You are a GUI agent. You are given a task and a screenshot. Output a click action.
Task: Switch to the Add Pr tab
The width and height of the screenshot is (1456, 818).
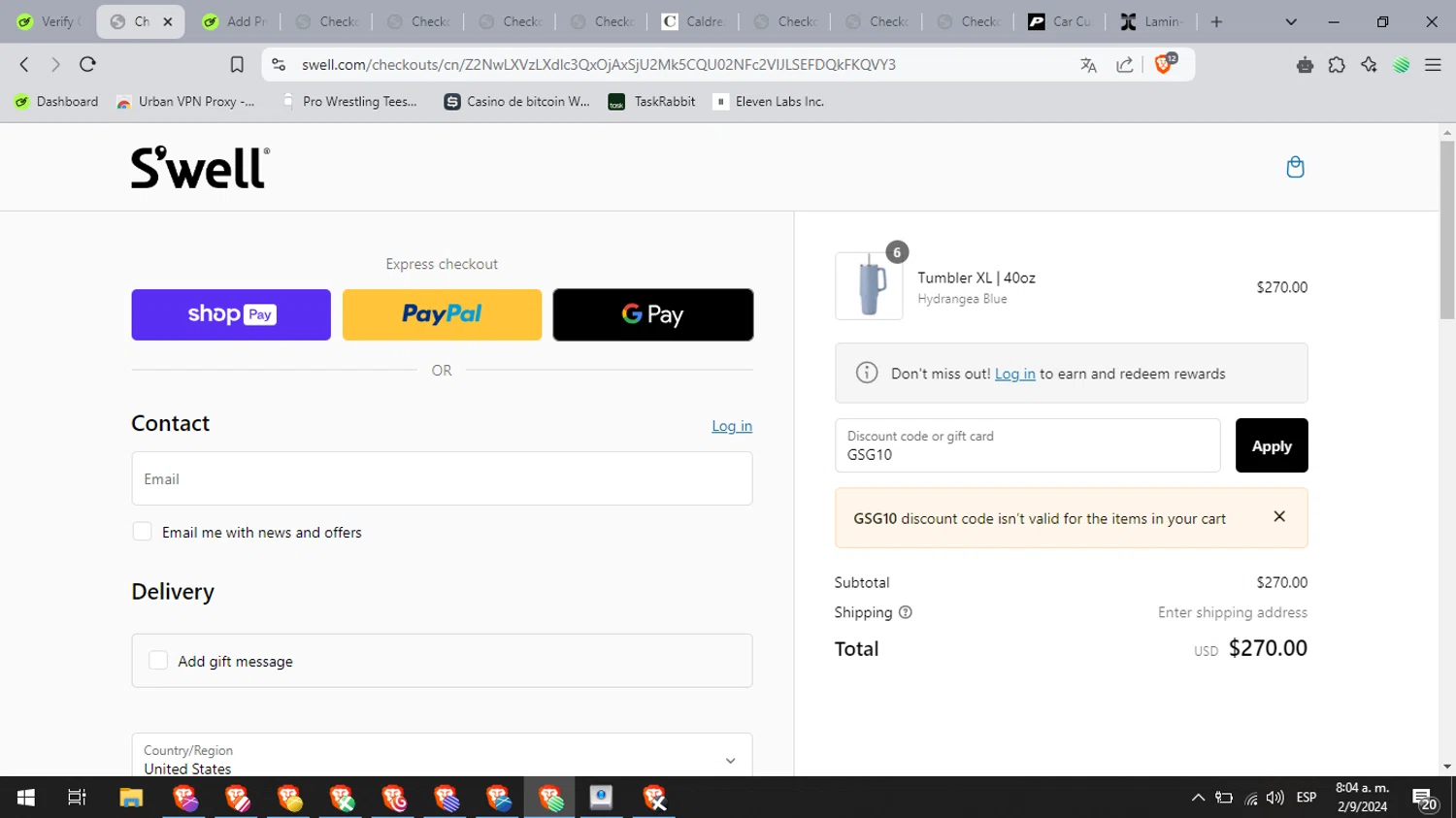(x=234, y=21)
